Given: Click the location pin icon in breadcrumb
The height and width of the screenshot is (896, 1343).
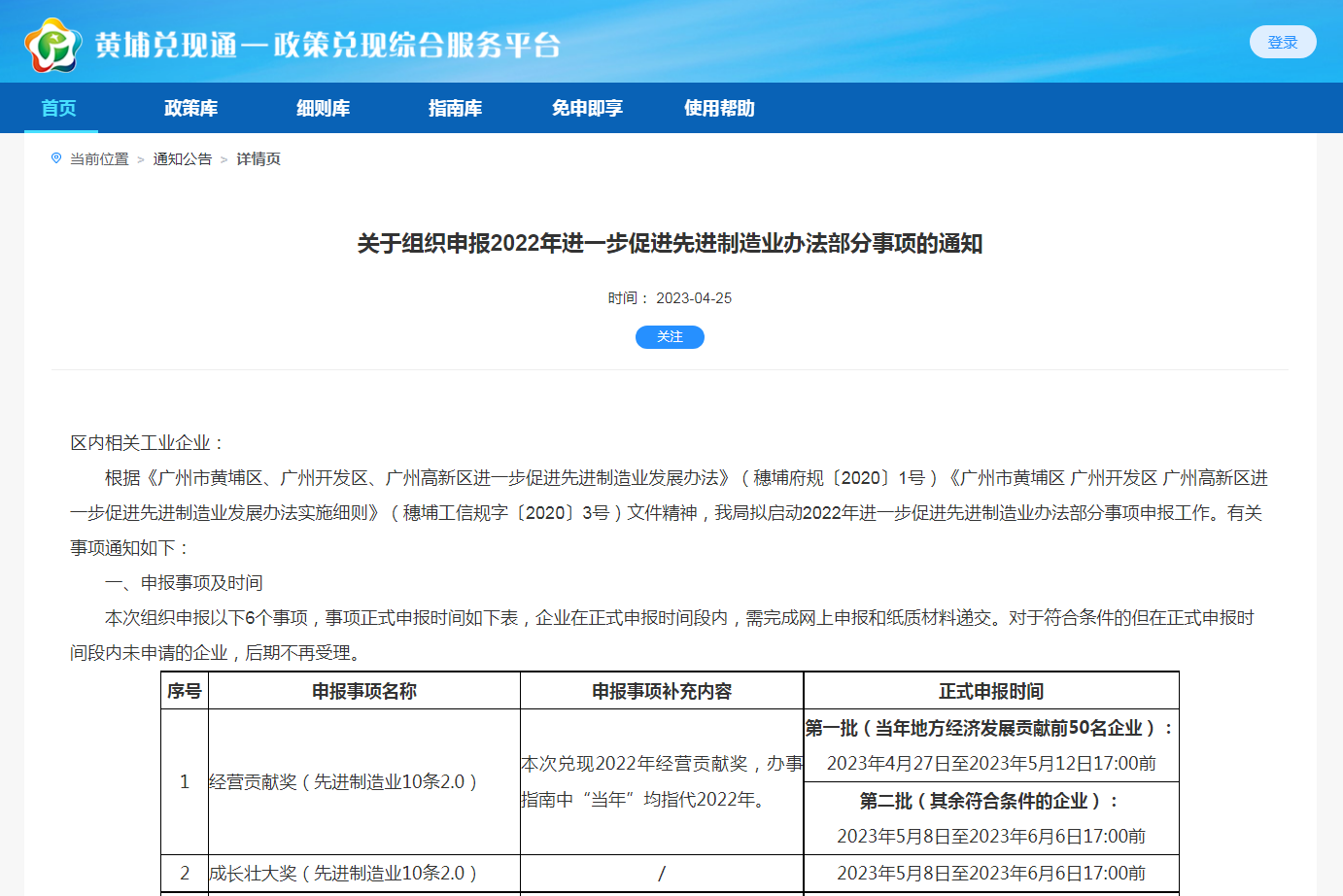Looking at the screenshot, I should (56, 158).
